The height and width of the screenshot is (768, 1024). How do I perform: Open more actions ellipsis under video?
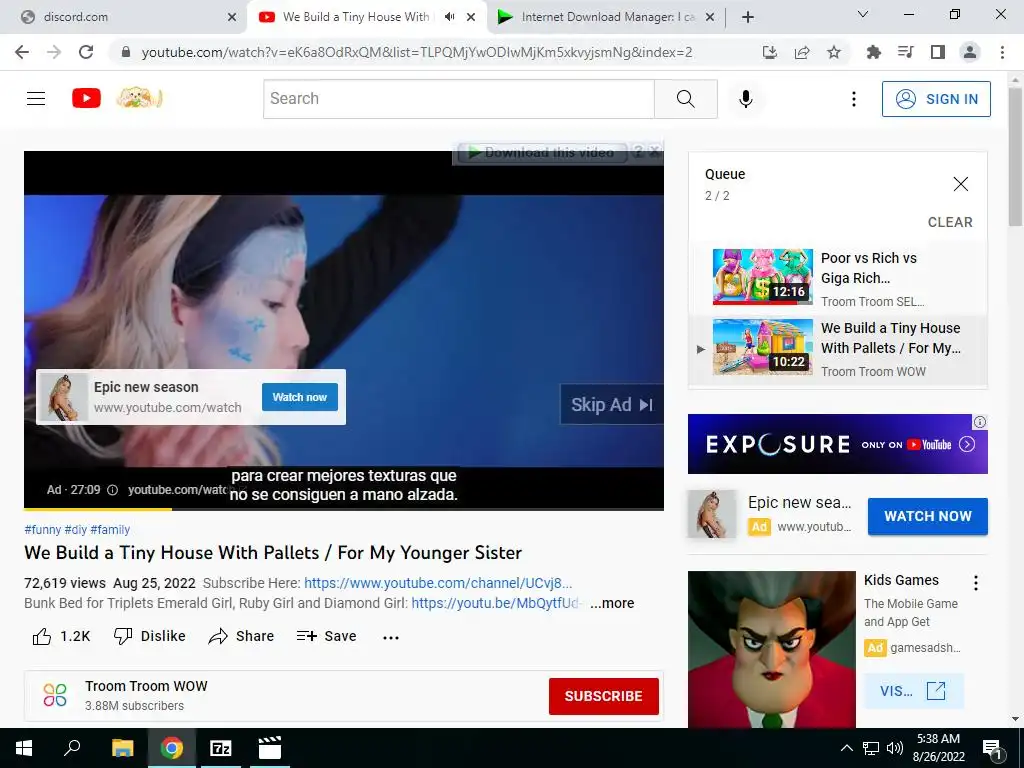[x=391, y=637]
